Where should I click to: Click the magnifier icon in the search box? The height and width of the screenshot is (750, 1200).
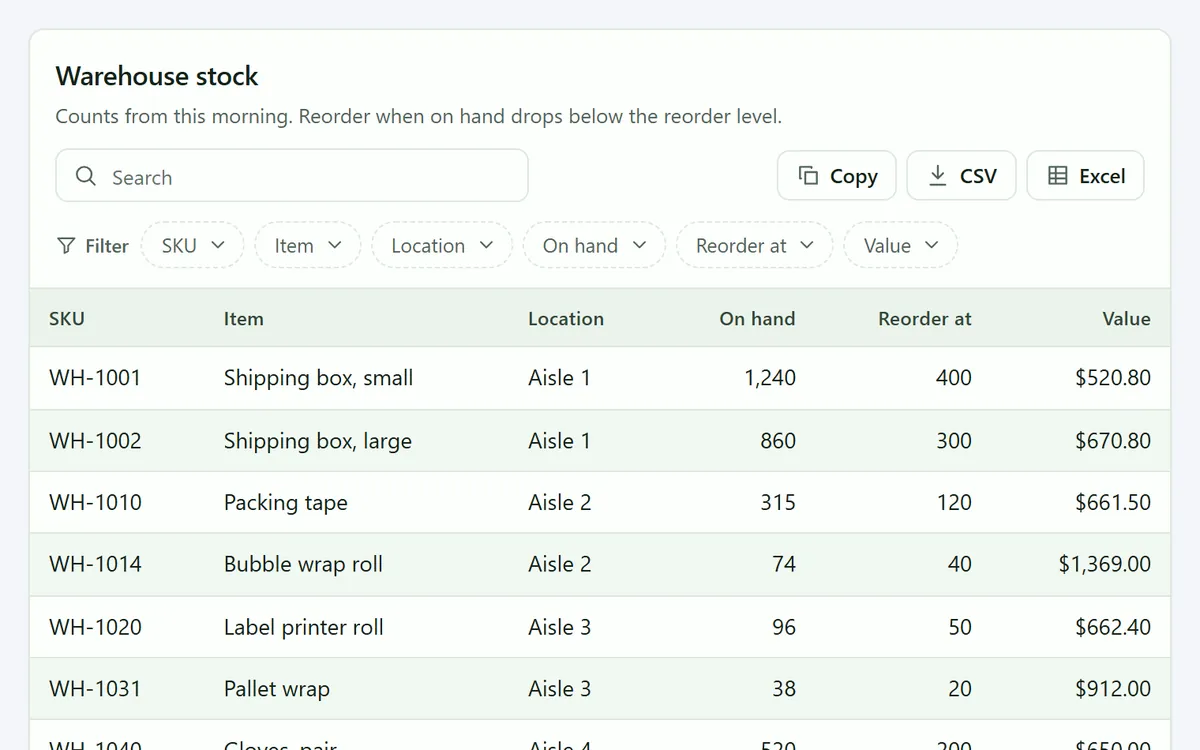coord(86,176)
